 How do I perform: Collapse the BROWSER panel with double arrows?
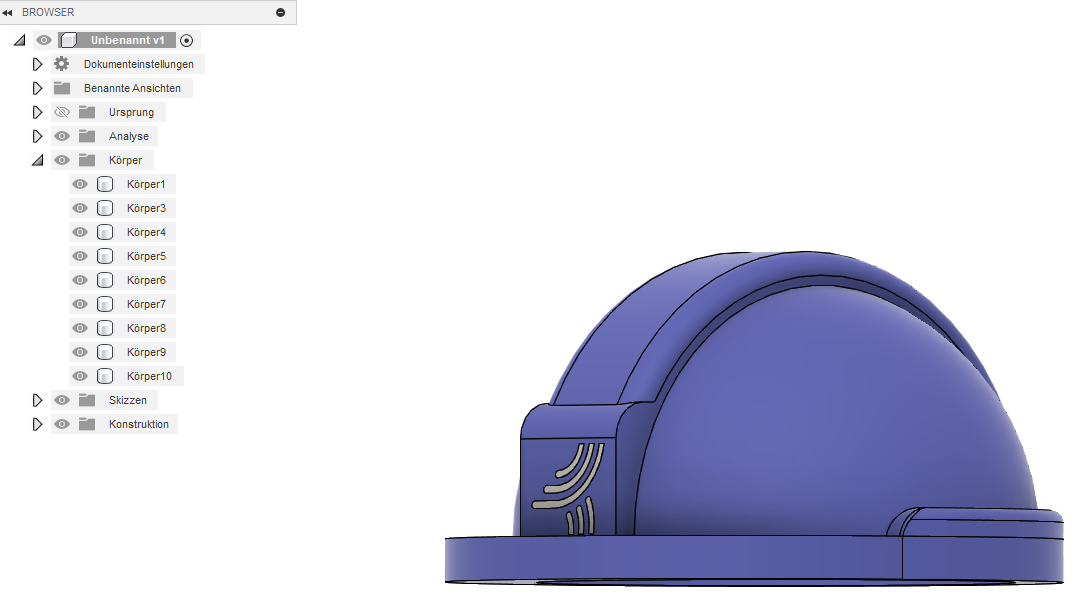pos(8,12)
